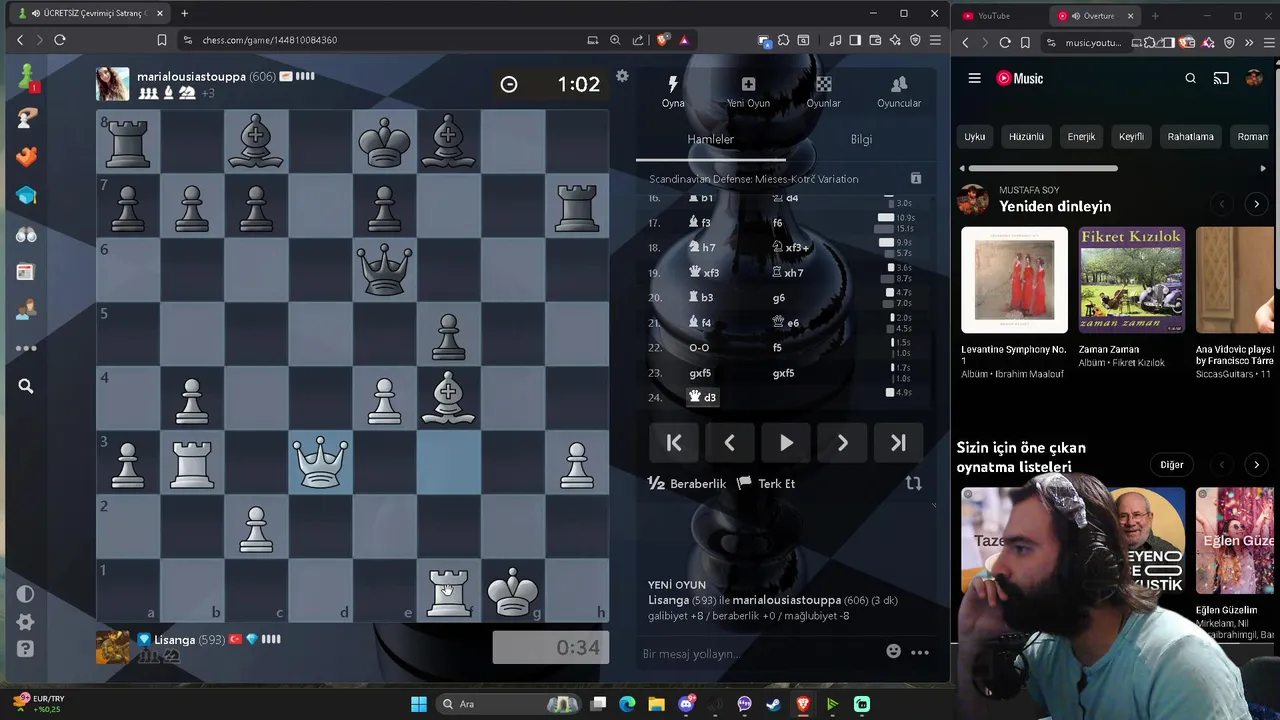Open the board settings gear beside the clock
Viewport: 1280px width, 720px height.
(x=622, y=76)
